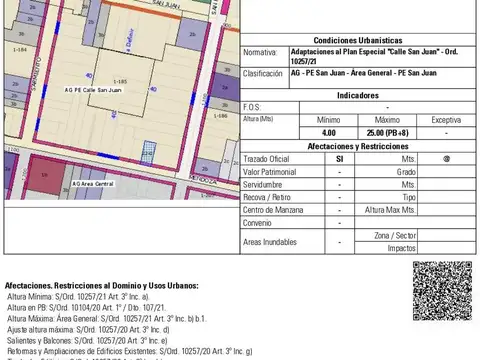Screen dimensions: 480x360
Task: Select the 'Altura Máxima: Área General' line
Action: point(107,319)
